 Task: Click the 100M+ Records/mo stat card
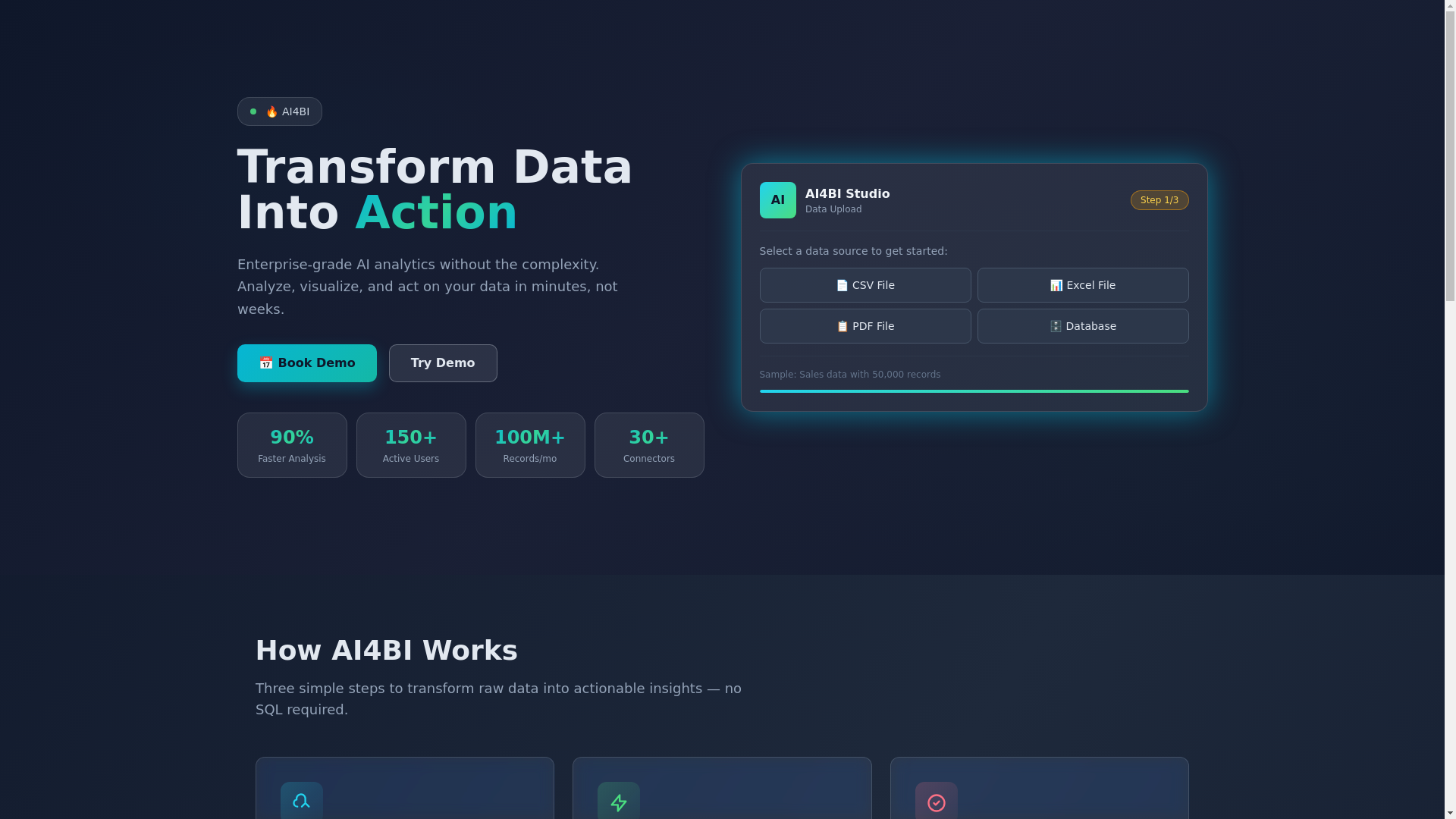tap(530, 445)
